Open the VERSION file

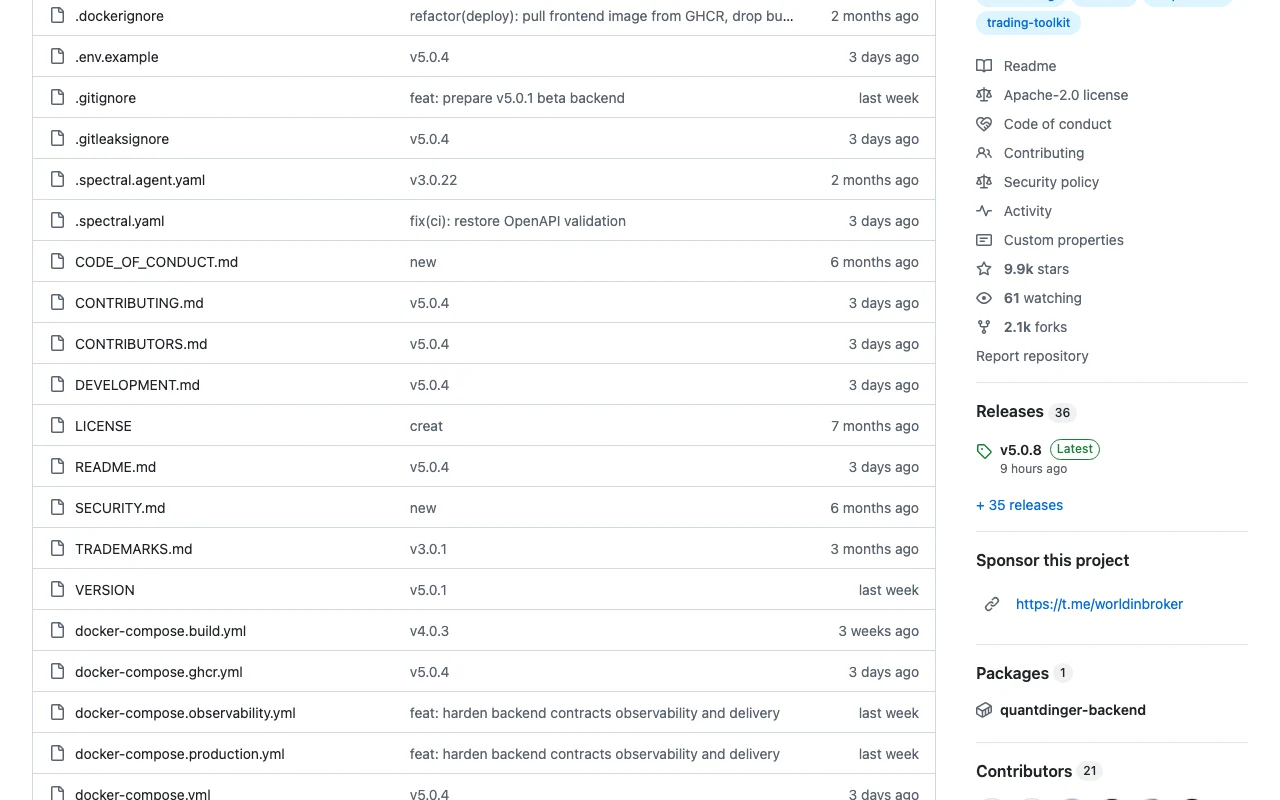tap(105, 590)
